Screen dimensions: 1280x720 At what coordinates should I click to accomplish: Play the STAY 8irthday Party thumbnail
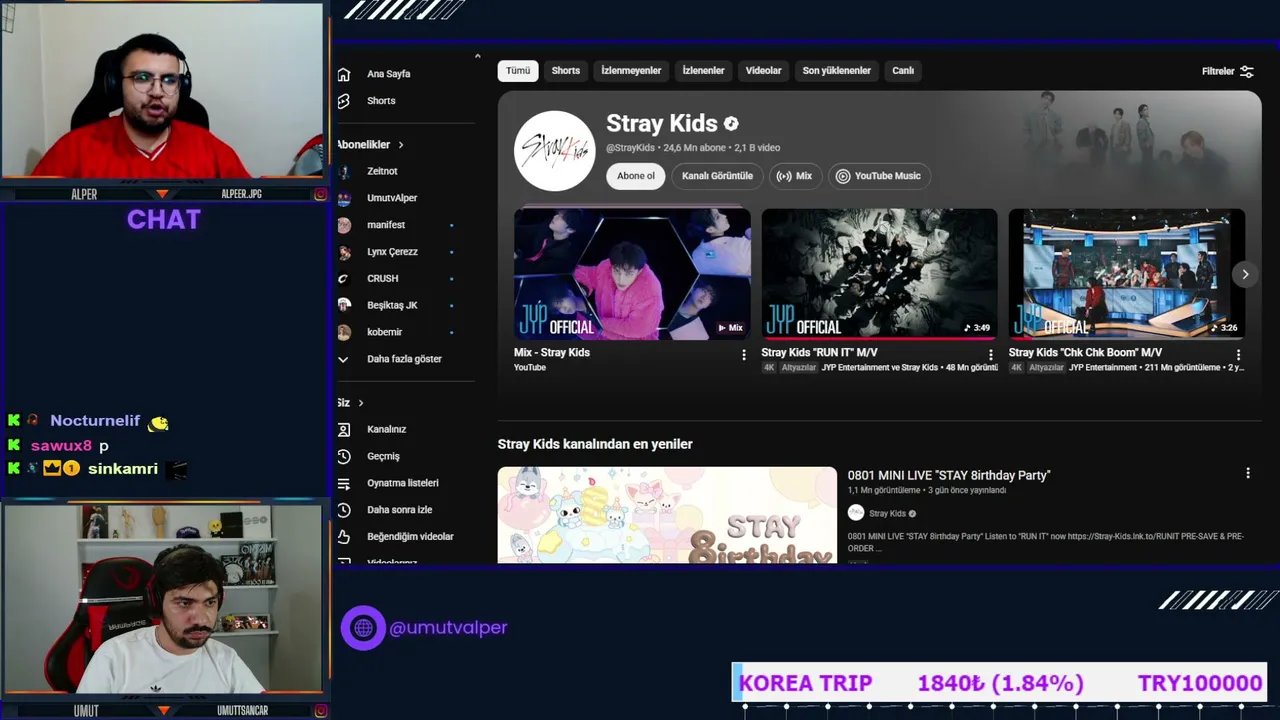point(667,515)
